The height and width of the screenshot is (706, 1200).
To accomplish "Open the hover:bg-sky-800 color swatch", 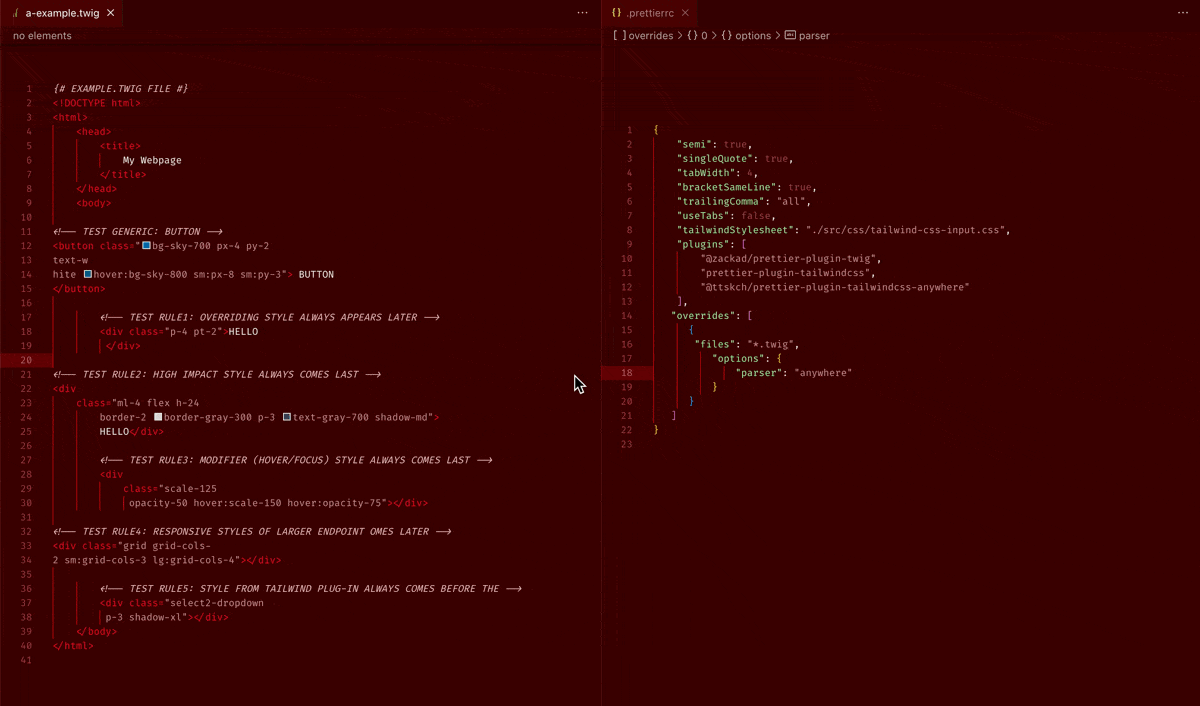I will (x=88, y=274).
